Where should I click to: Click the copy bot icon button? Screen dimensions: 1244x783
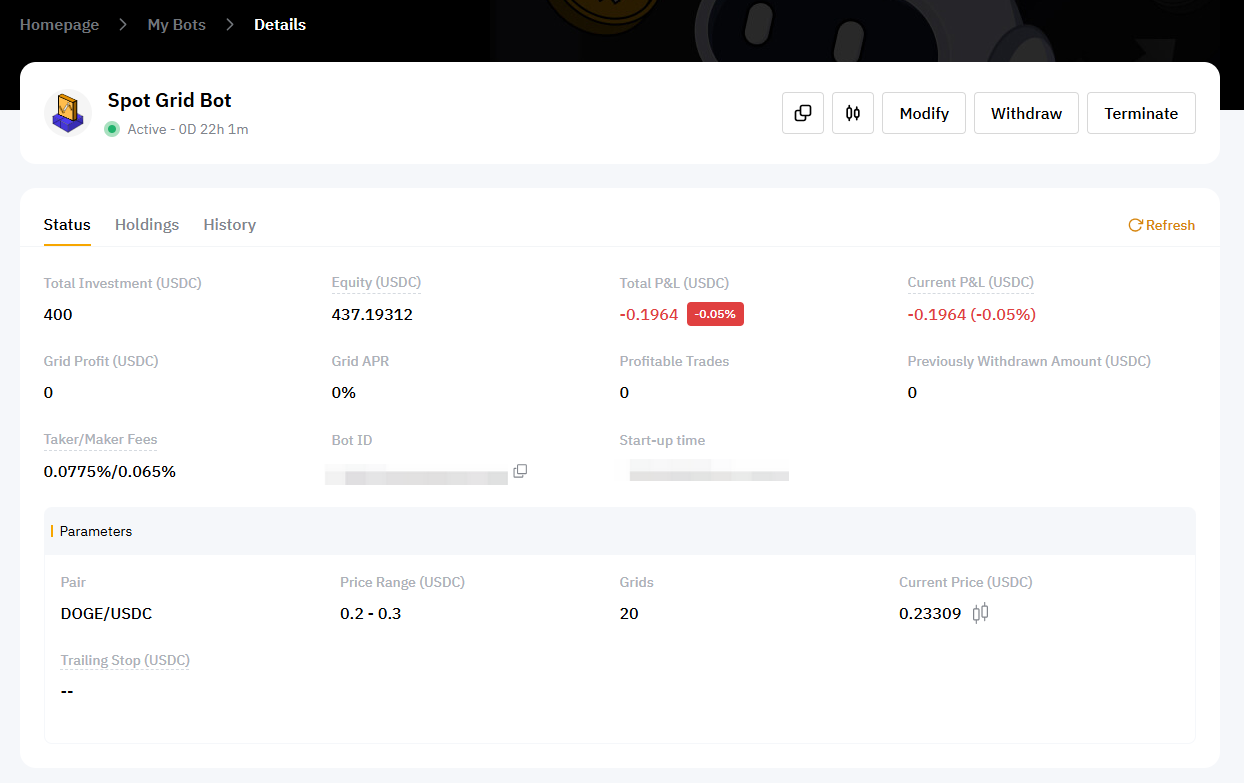coord(803,113)
